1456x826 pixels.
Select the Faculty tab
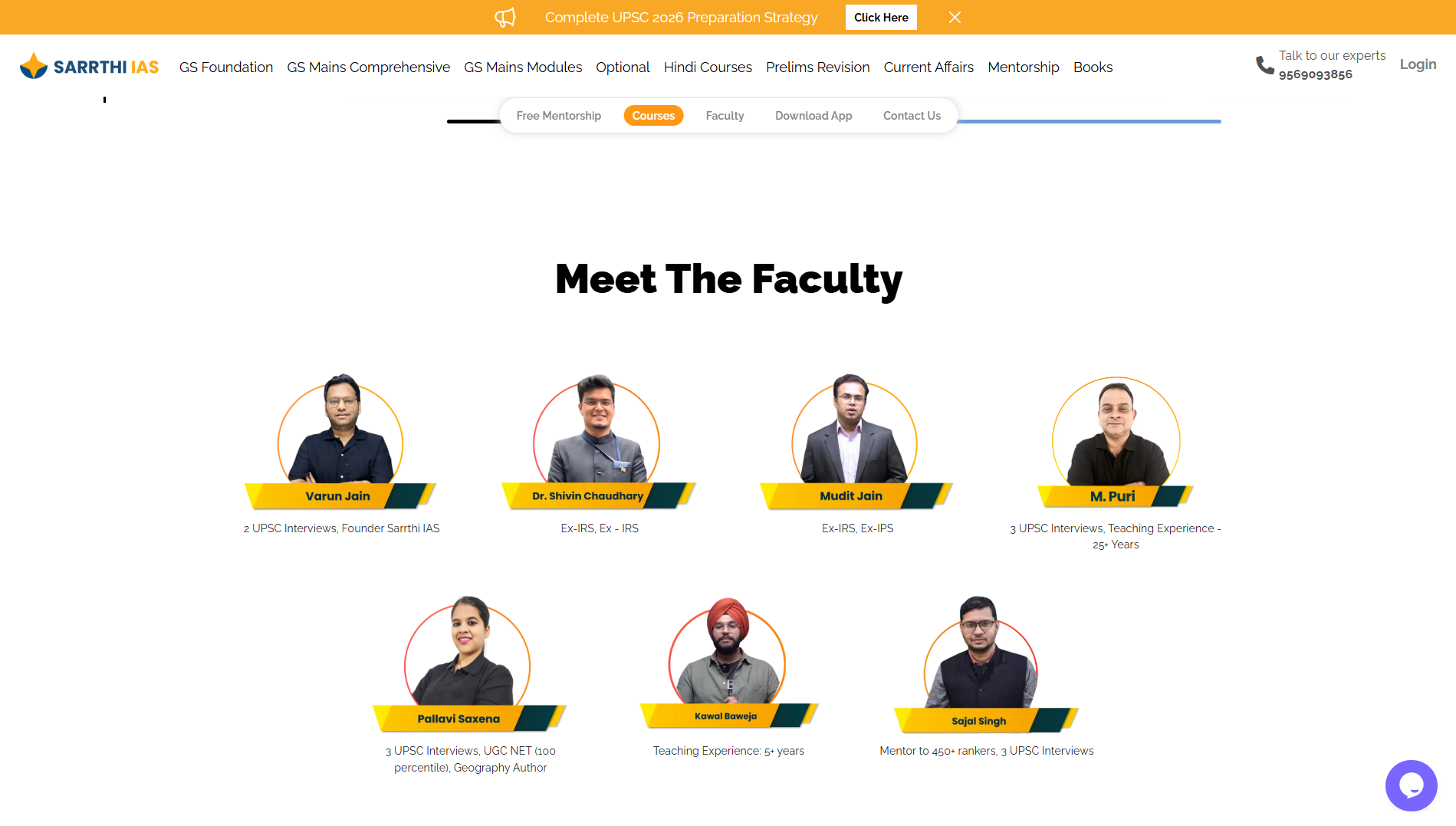(x=724, y=115)
